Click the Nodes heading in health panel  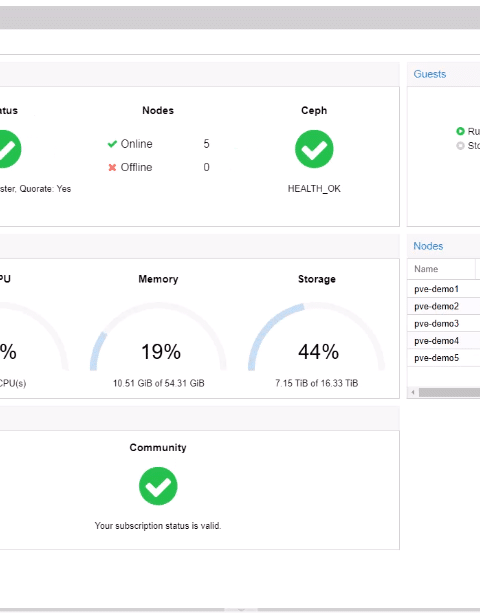point(158,111)
